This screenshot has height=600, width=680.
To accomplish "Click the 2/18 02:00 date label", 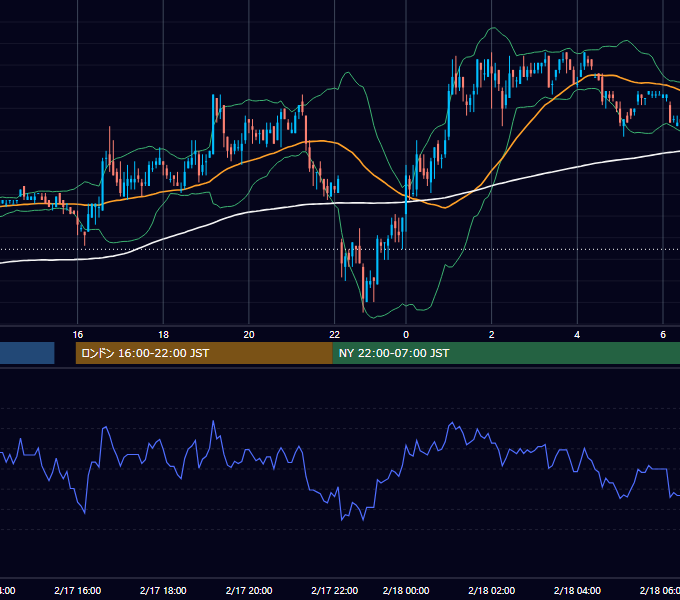I will [x=491, y=590].
